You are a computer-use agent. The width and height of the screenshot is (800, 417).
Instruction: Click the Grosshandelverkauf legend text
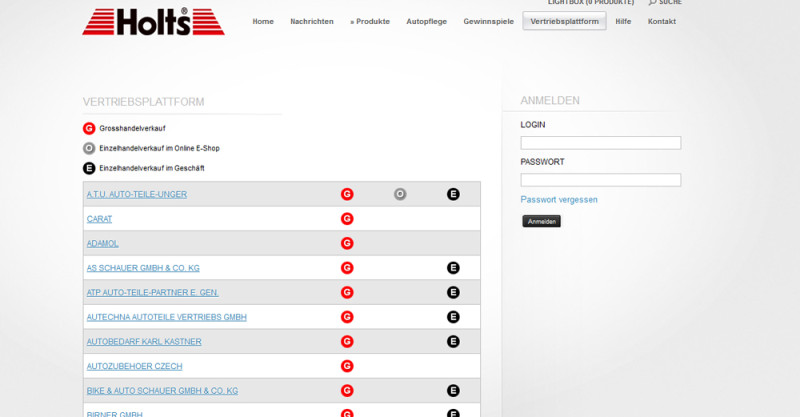132,128
